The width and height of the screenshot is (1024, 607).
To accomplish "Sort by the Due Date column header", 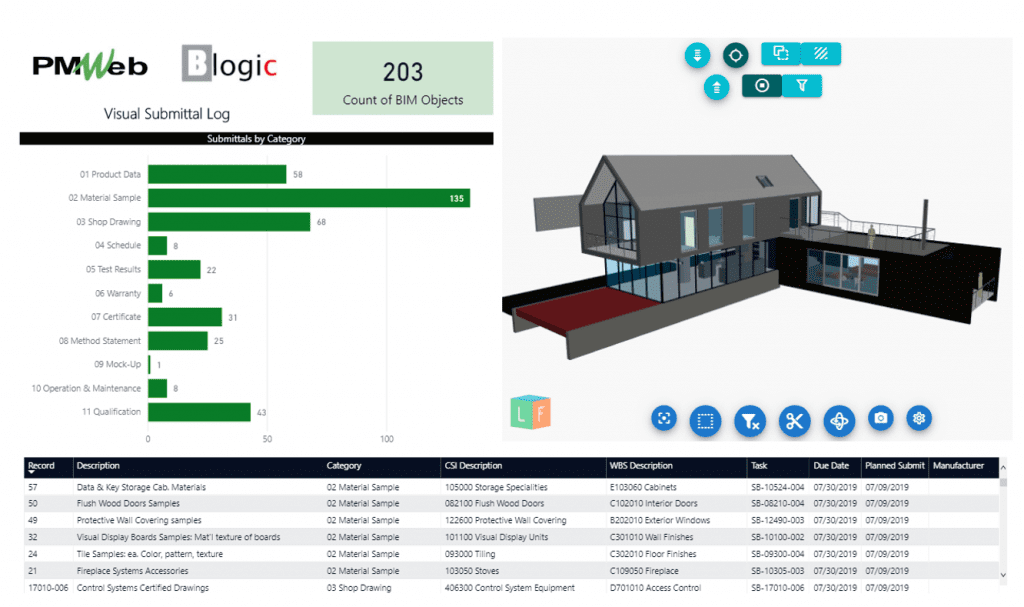I will [x=835, y=467].
